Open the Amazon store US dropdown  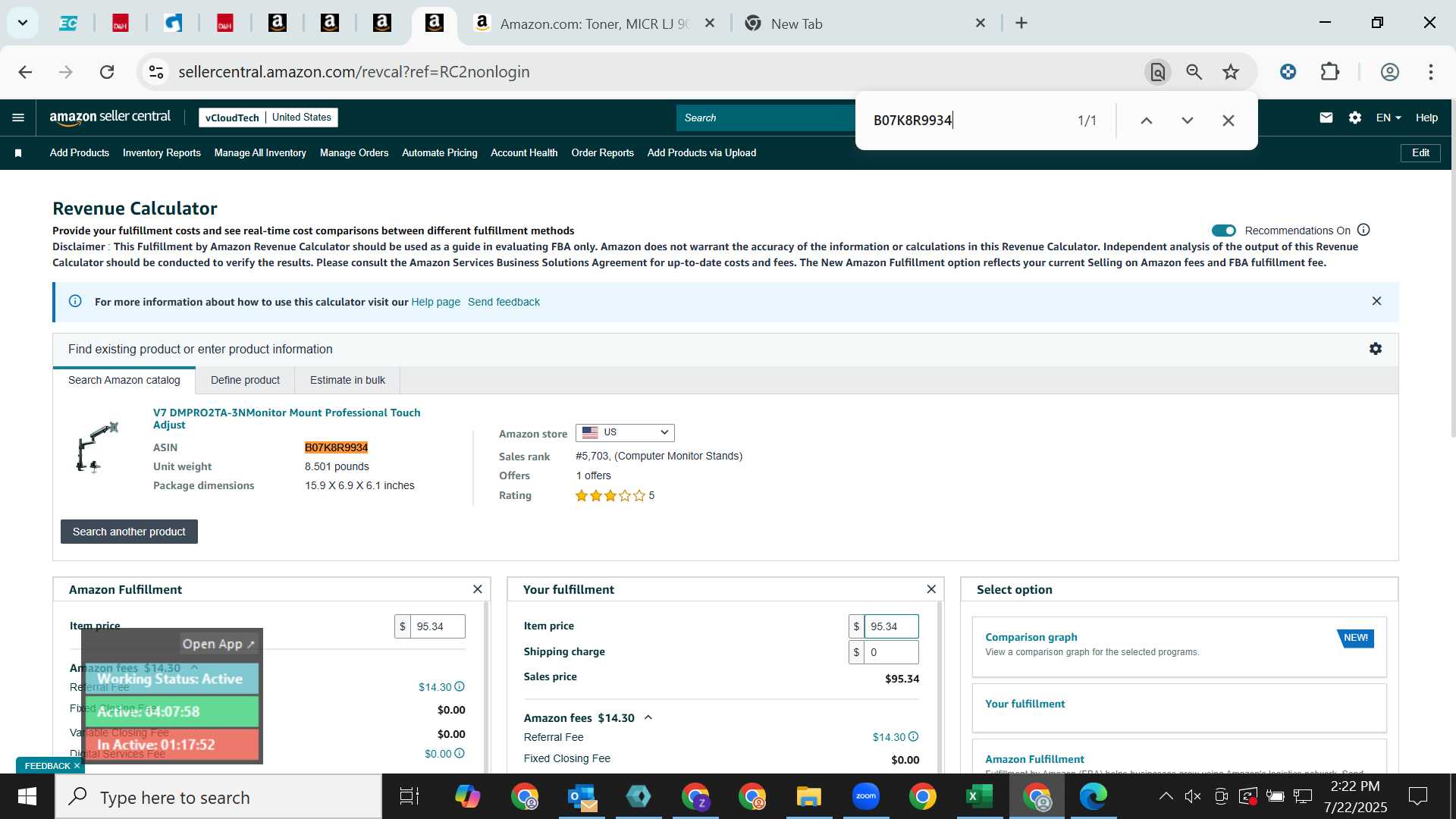pyautogui.click(x=625, y=432)
